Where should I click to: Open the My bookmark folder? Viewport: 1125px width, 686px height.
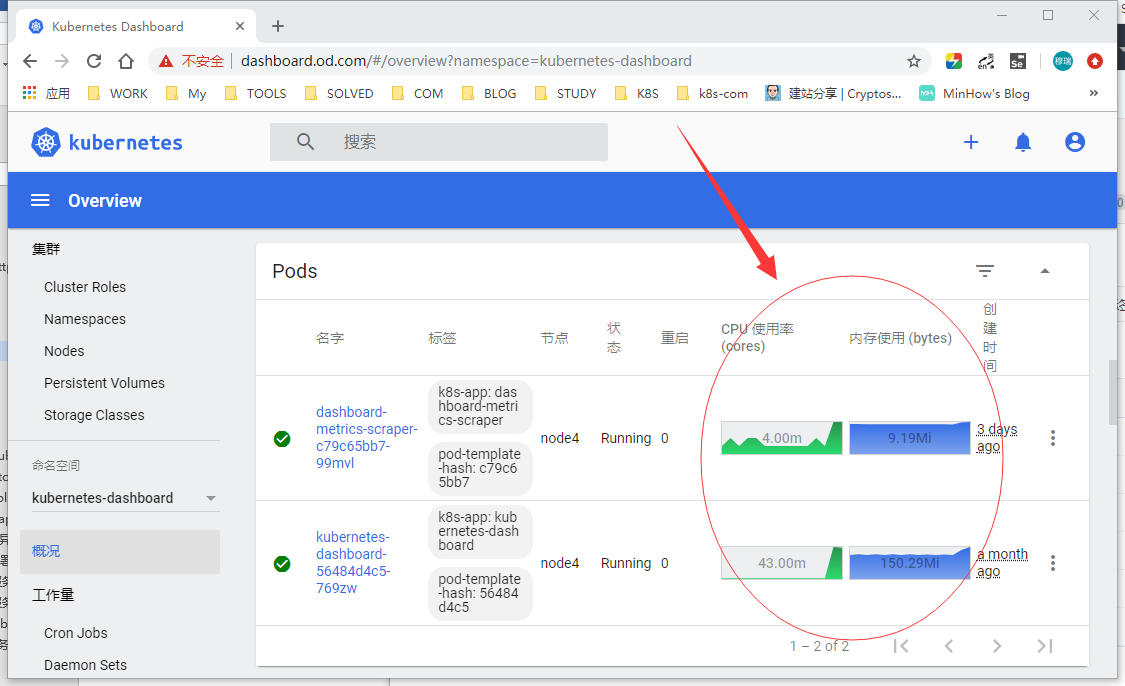click(186, 93)
